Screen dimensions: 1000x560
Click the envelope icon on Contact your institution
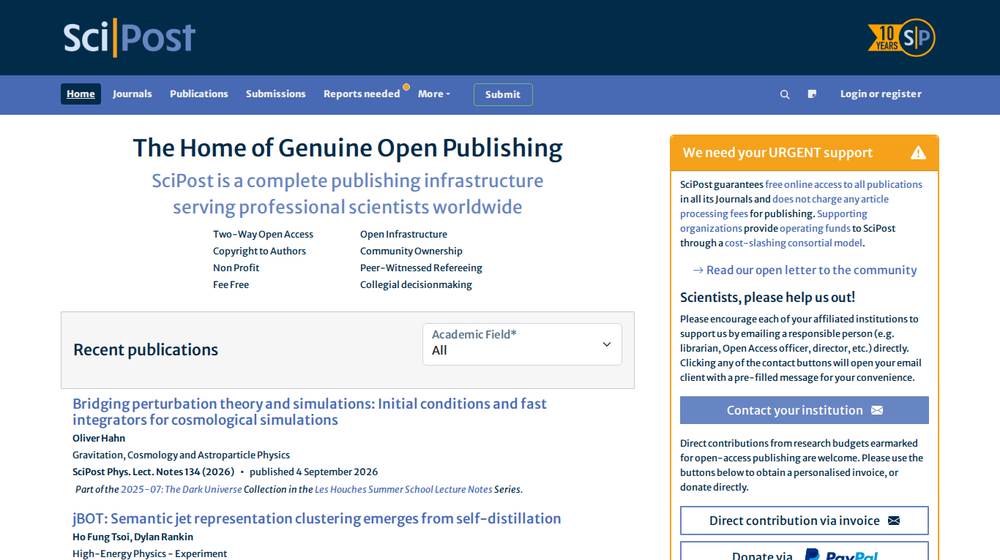(877, 410)
